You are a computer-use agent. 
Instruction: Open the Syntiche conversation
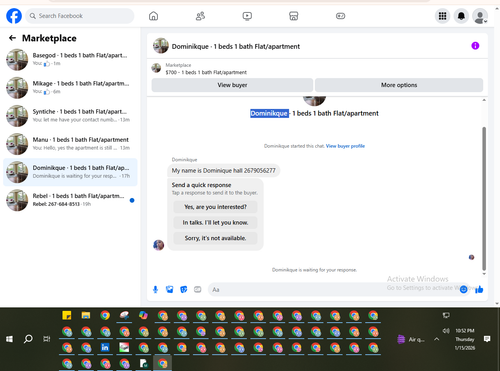(x=70, y=116)
